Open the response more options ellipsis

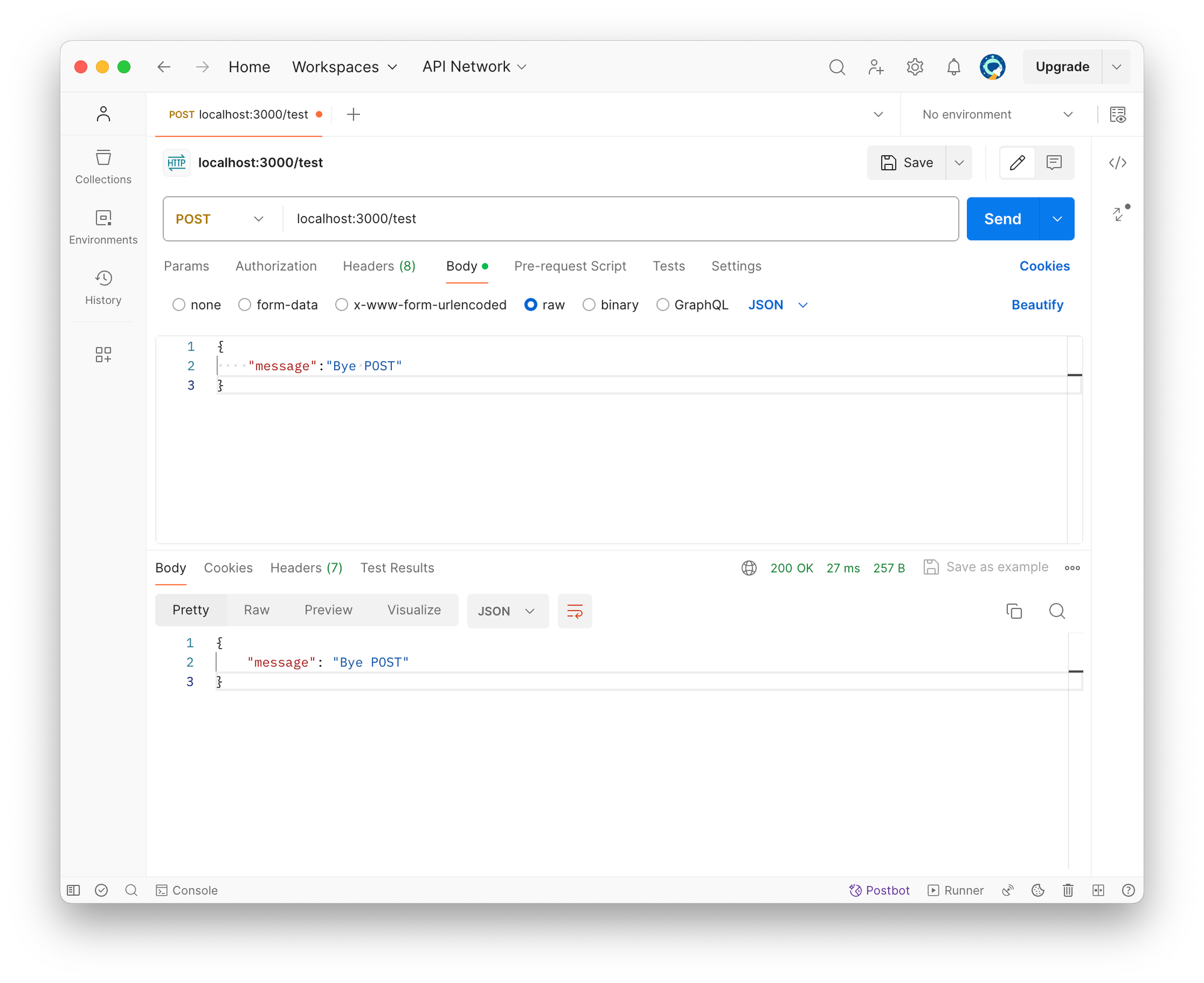[1072, 568]
